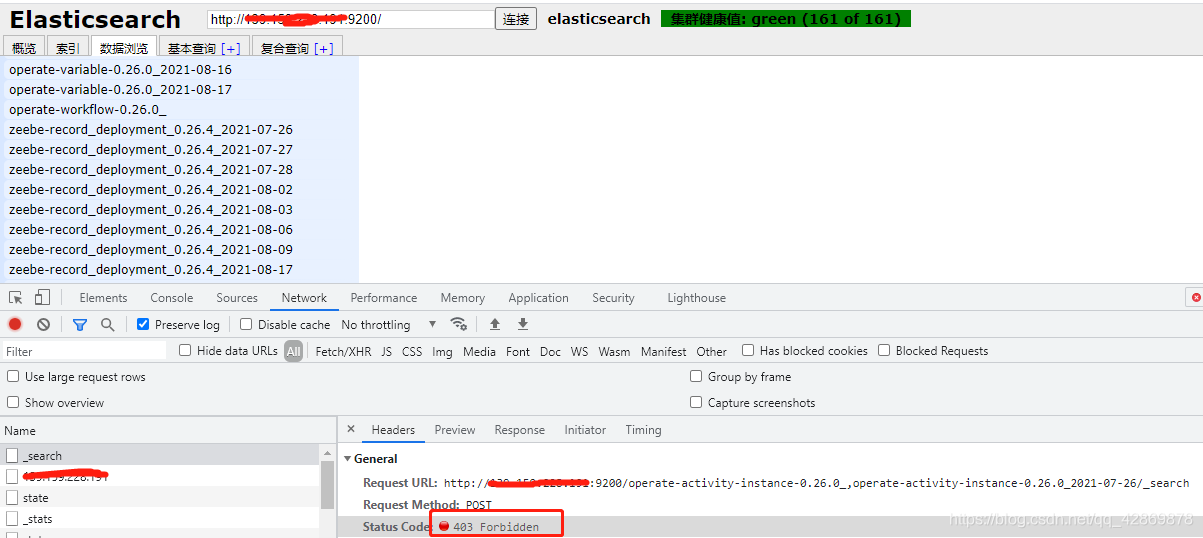Filter requests by Manifest
Viewport: 1203px width, 538px height.
click(663, 352)
